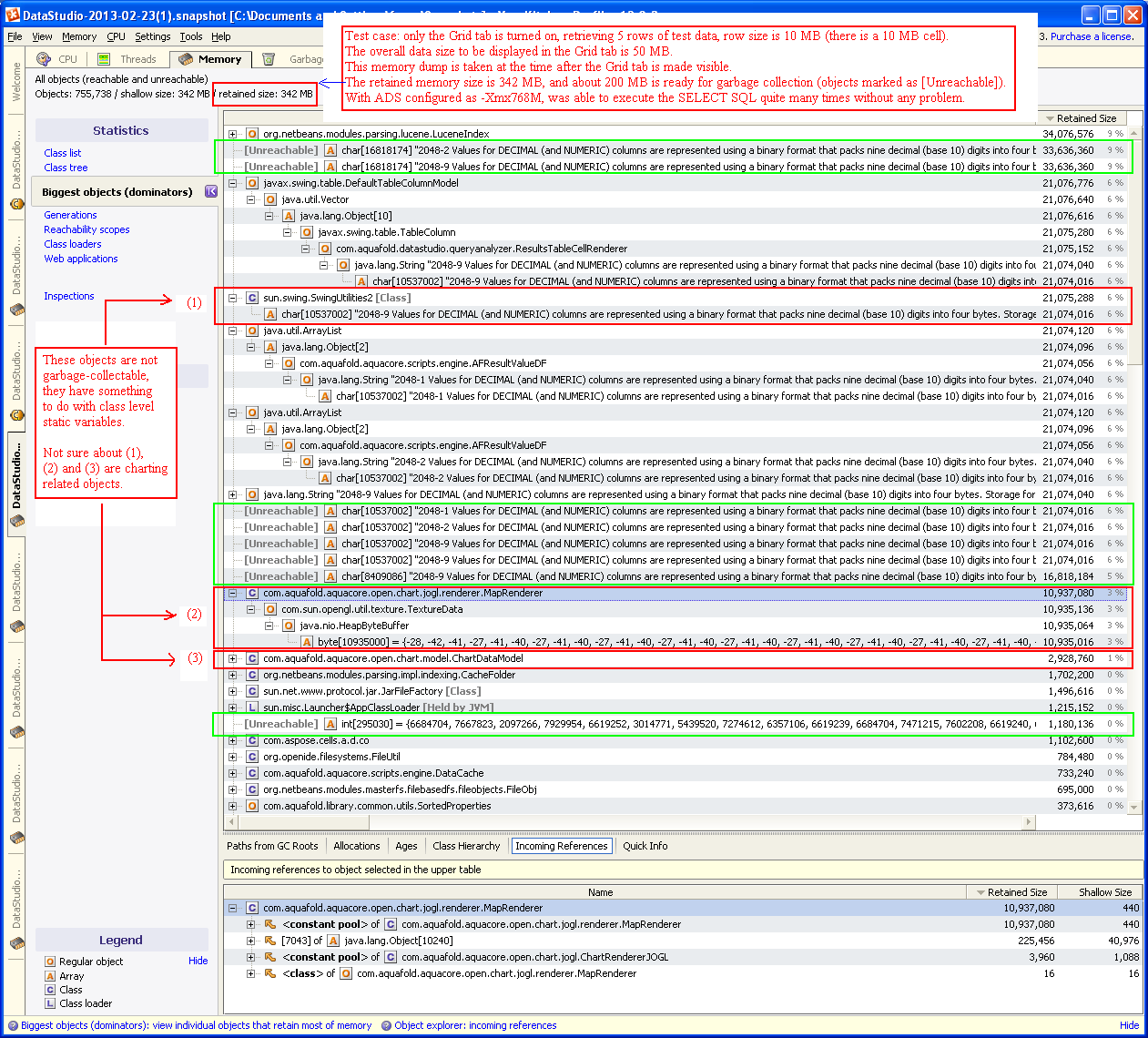
Task: Expand <class> of MapRenderer reference row
Action: (251, 973)
